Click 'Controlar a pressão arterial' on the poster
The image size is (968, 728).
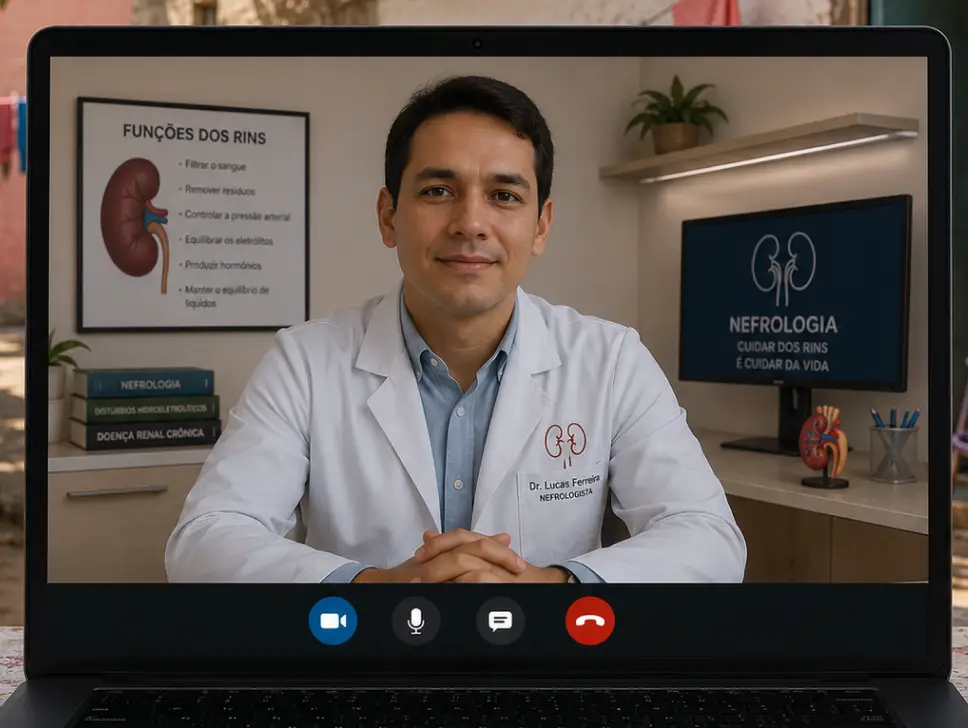tap(238, 215)
